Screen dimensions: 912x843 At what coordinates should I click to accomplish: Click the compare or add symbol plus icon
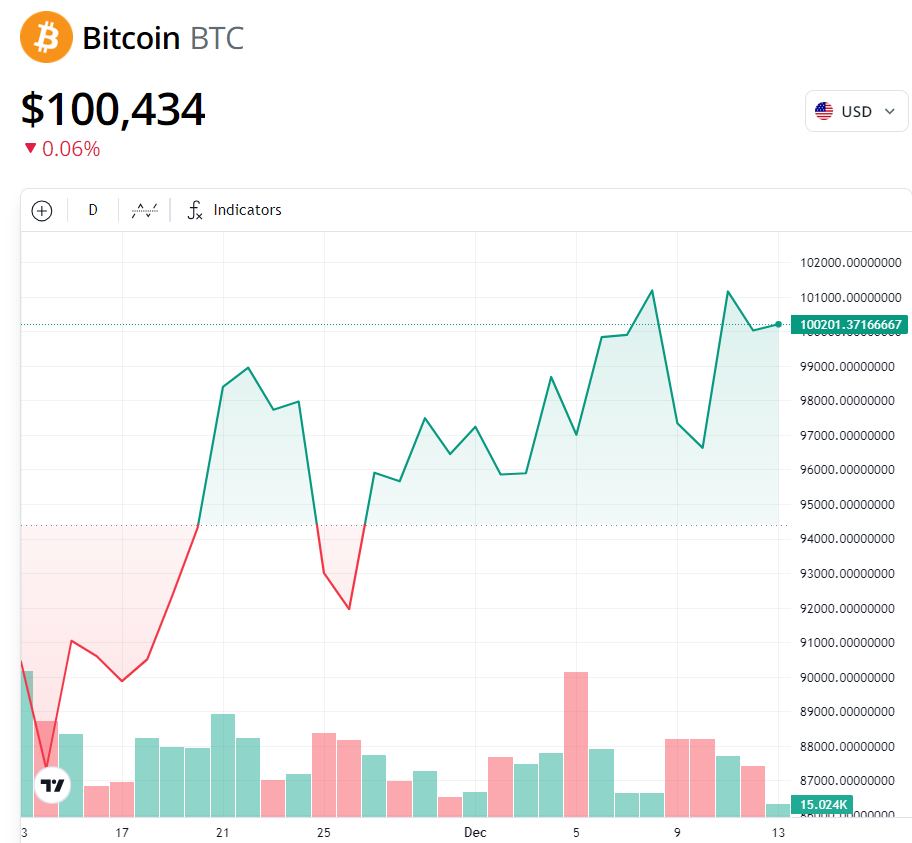coord(42,211)
